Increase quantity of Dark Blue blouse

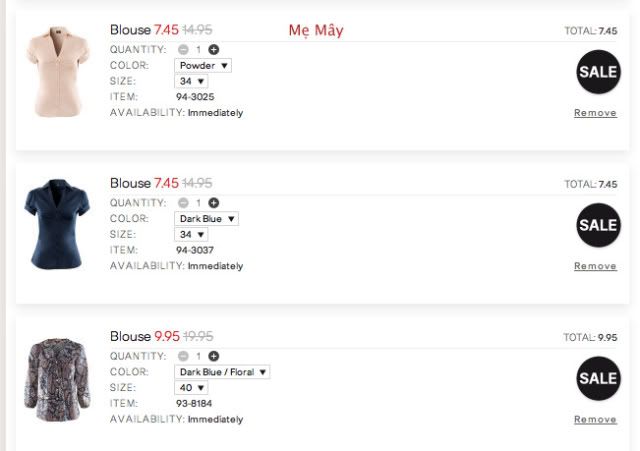tap(213, 202)
